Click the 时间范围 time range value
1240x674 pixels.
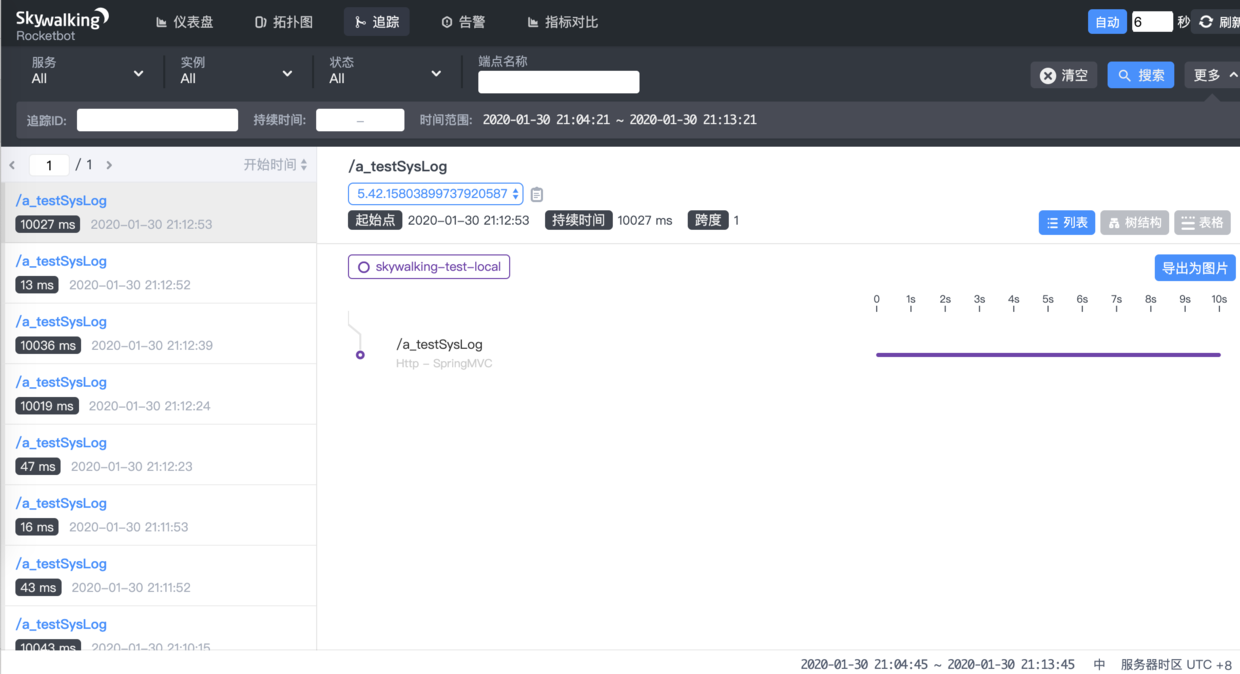tap(619, 120)
